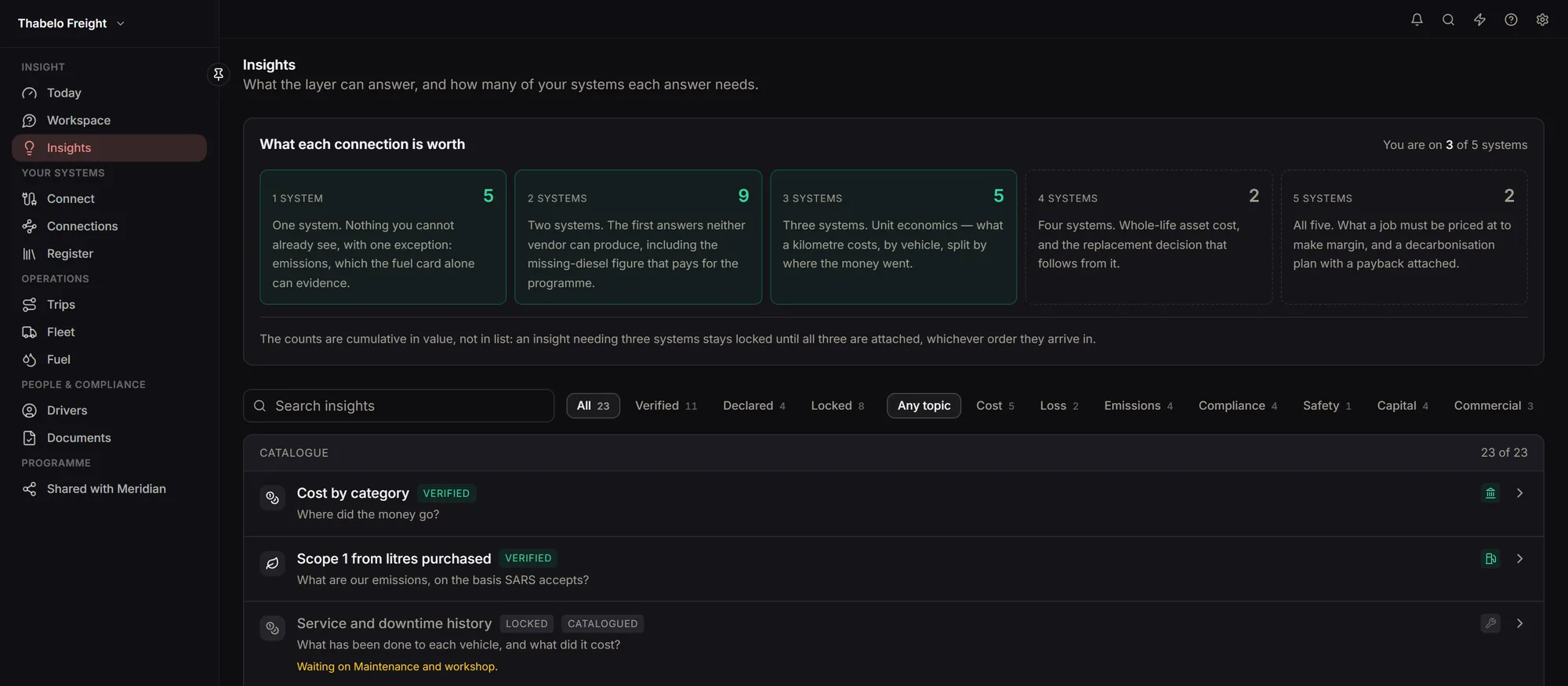Open the 4 Systems connection card
This screenshot has width=1568, height=686.
(x=1149, y=237)
